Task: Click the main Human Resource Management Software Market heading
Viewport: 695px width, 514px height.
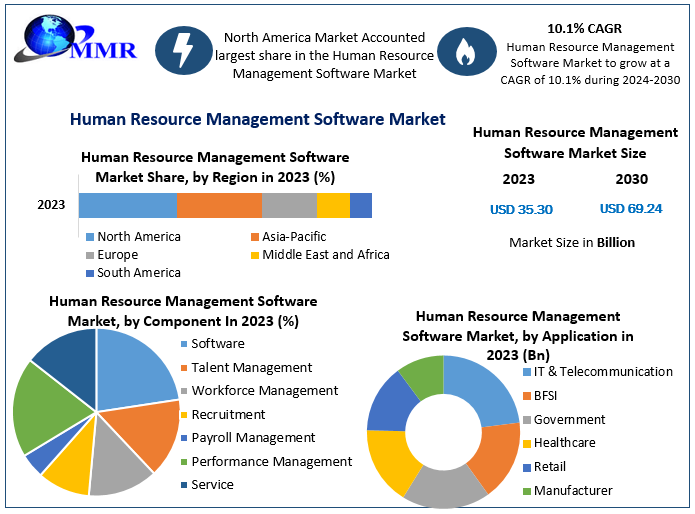Action: point(257,119)
